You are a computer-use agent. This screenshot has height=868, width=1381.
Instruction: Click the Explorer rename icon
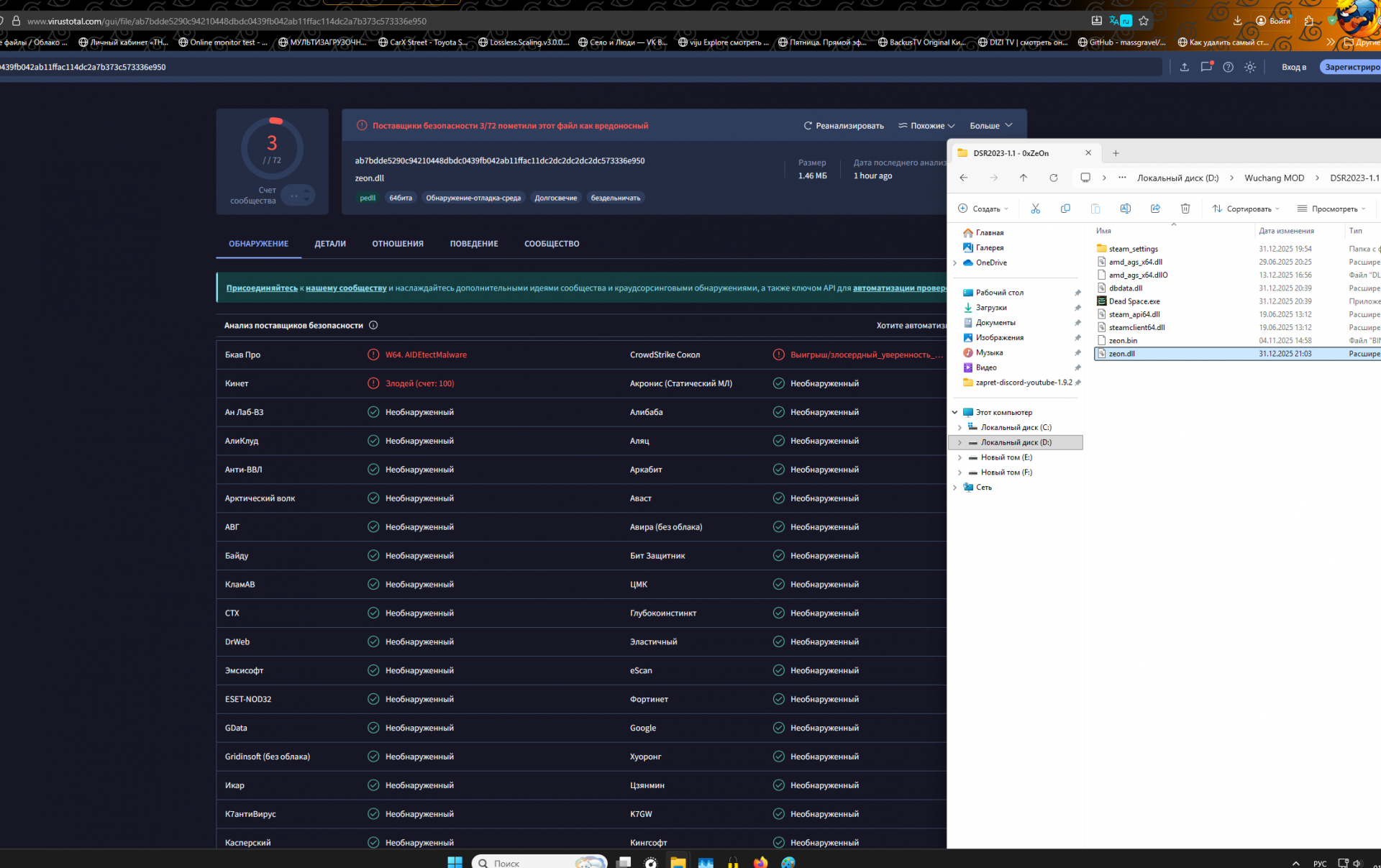(x=1125, y=209)
